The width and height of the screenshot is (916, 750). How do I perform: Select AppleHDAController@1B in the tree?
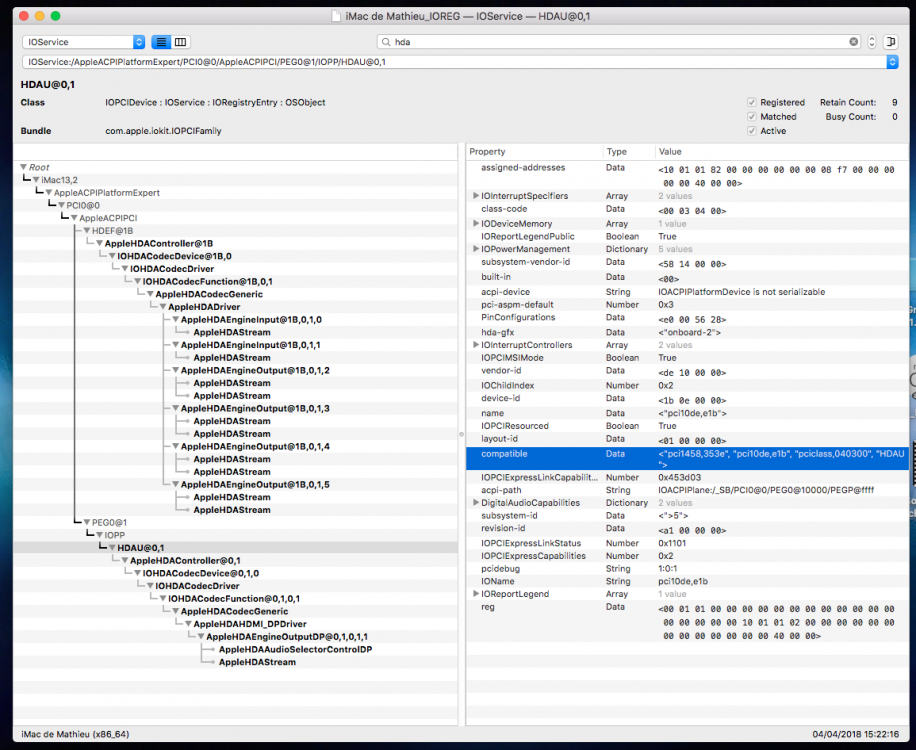point(159,244)
